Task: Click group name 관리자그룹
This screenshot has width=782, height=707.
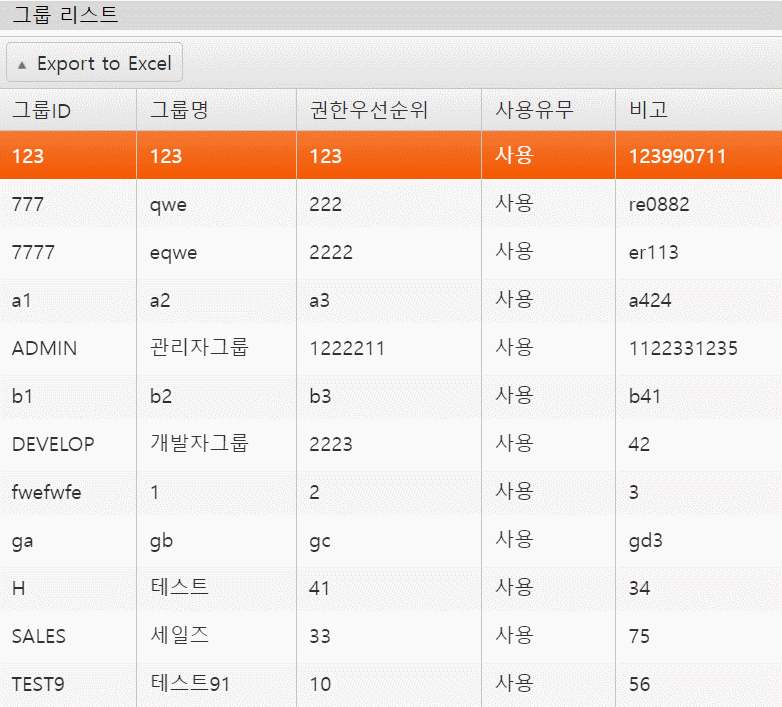Action: (x=199, y=347)
